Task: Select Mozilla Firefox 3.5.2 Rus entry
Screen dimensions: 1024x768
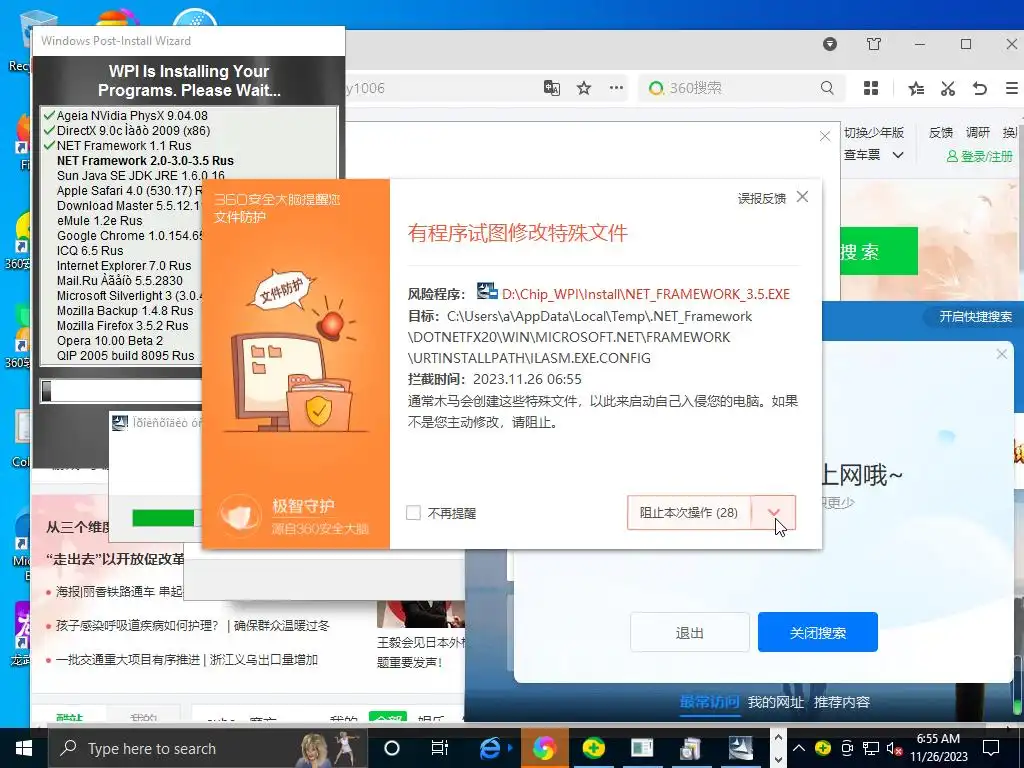Action: (x=123, y=326)
